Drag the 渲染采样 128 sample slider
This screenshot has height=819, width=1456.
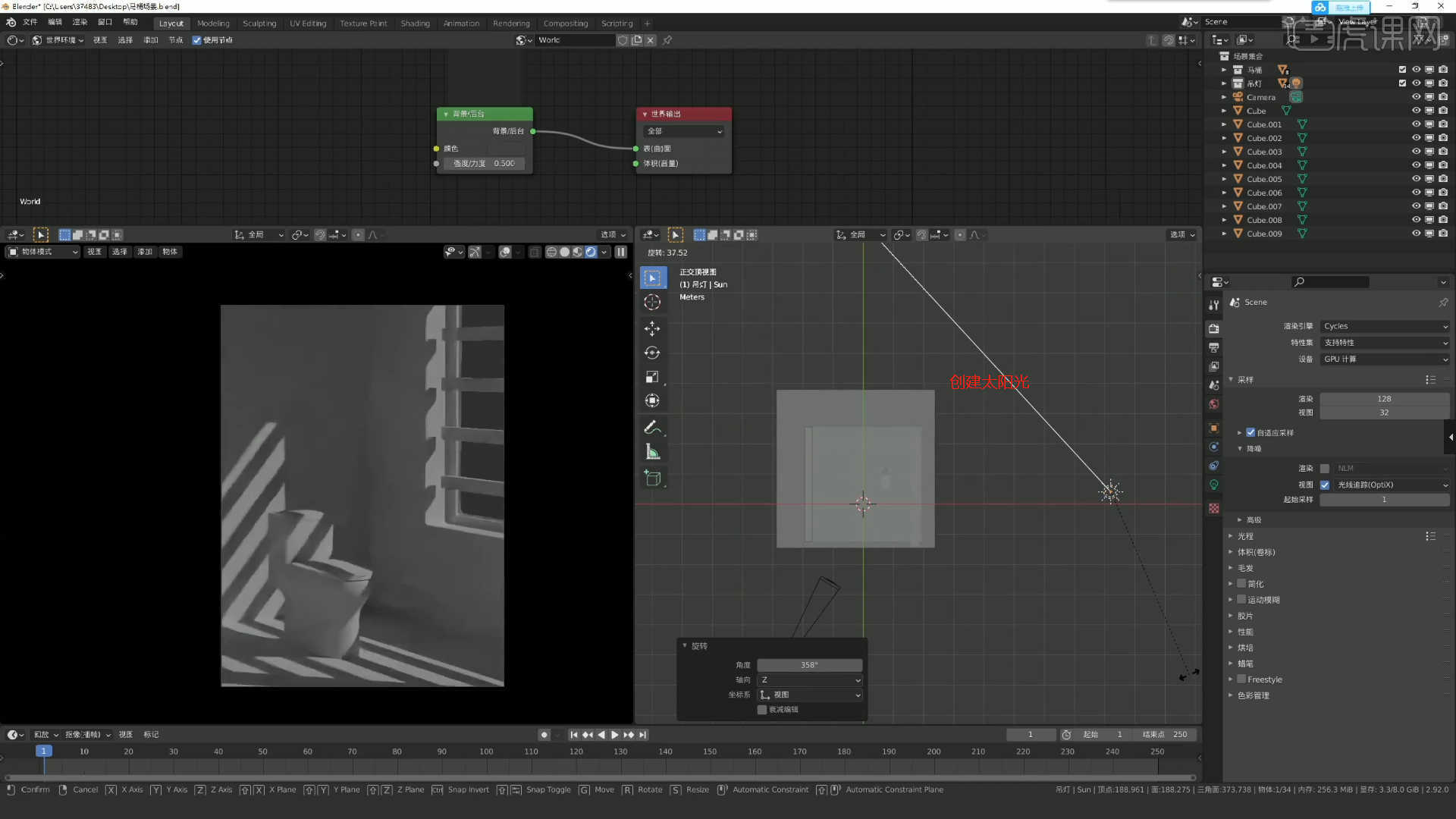click(1384, 398)
